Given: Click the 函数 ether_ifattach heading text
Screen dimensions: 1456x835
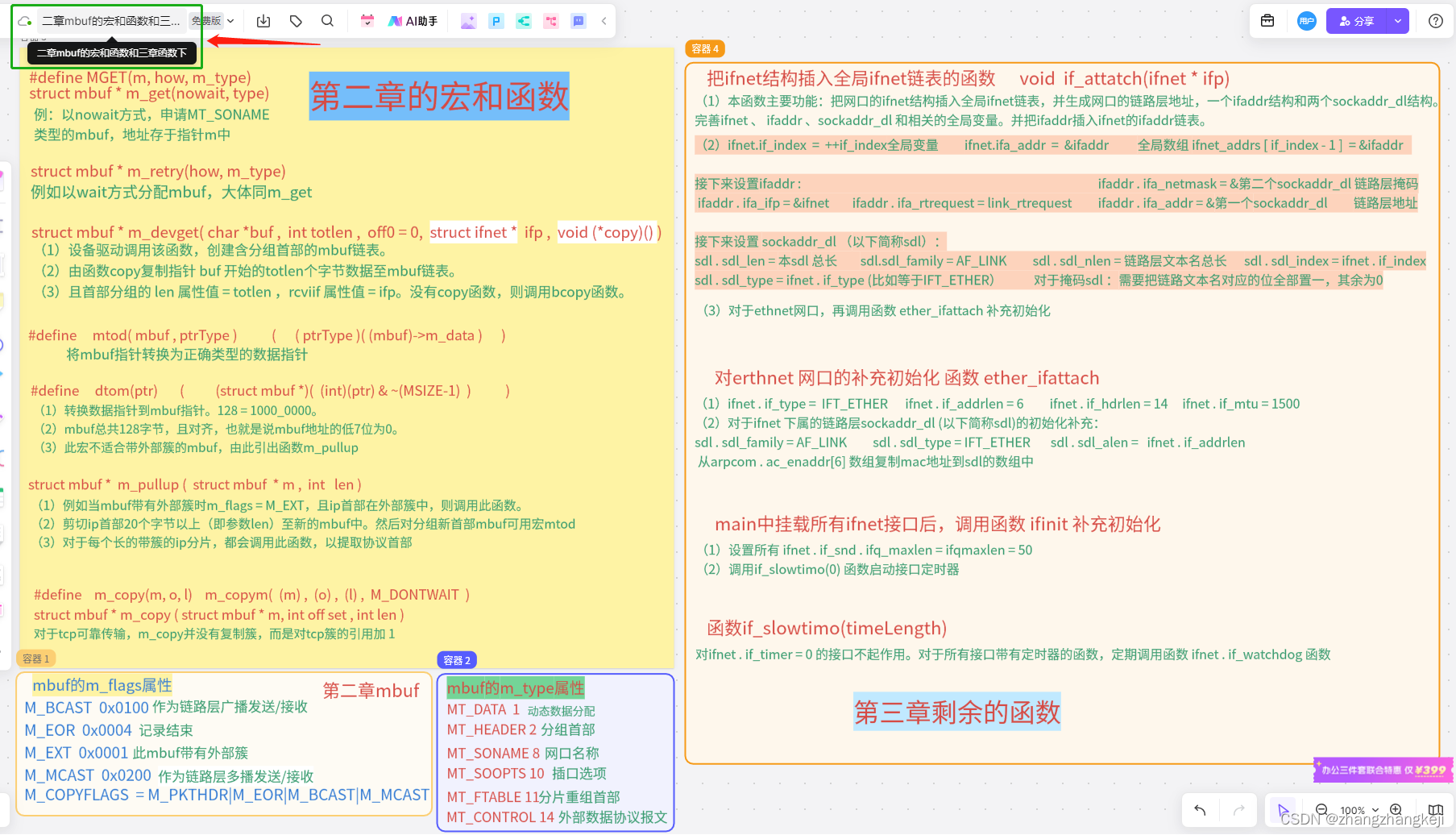Looking at the screenshot, I should [1022, 378].
